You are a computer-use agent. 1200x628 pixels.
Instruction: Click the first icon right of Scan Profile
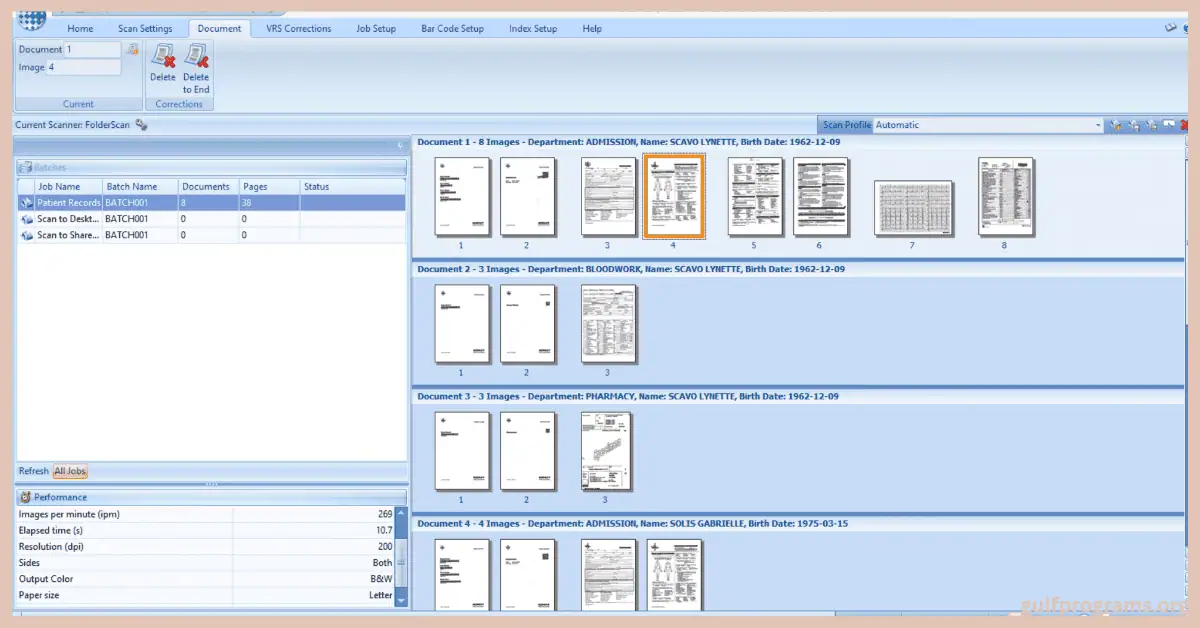tap(1116, 125)
